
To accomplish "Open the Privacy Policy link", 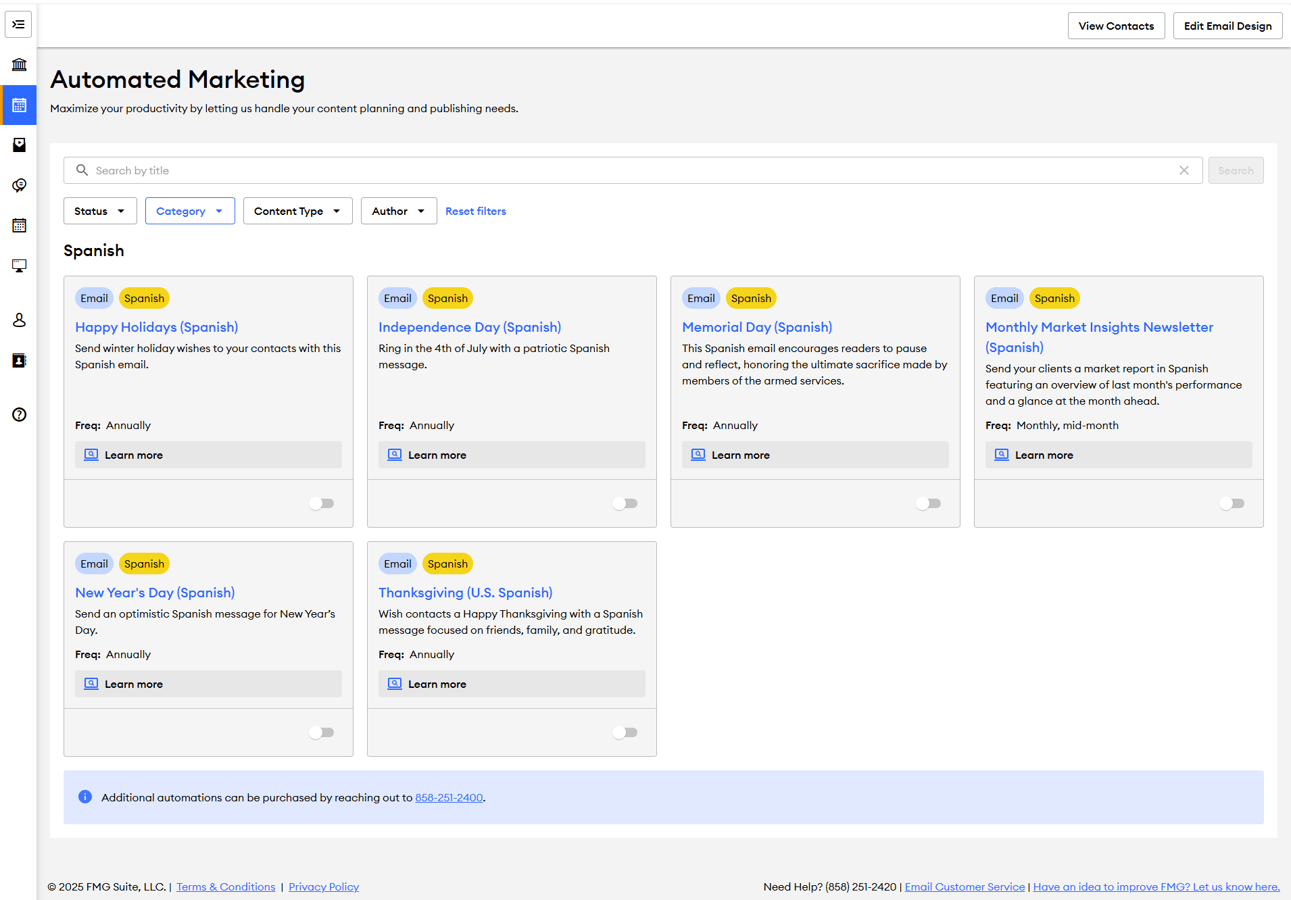I will [323, 886].
